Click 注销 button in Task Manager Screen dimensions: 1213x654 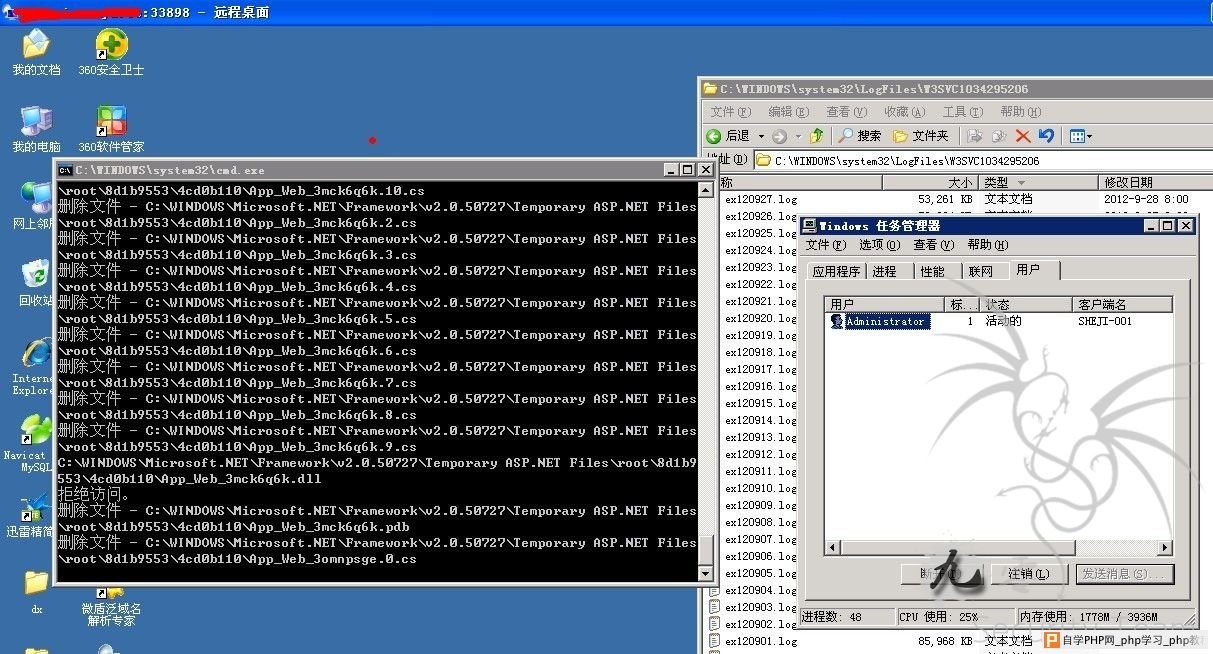[1028, 574]
